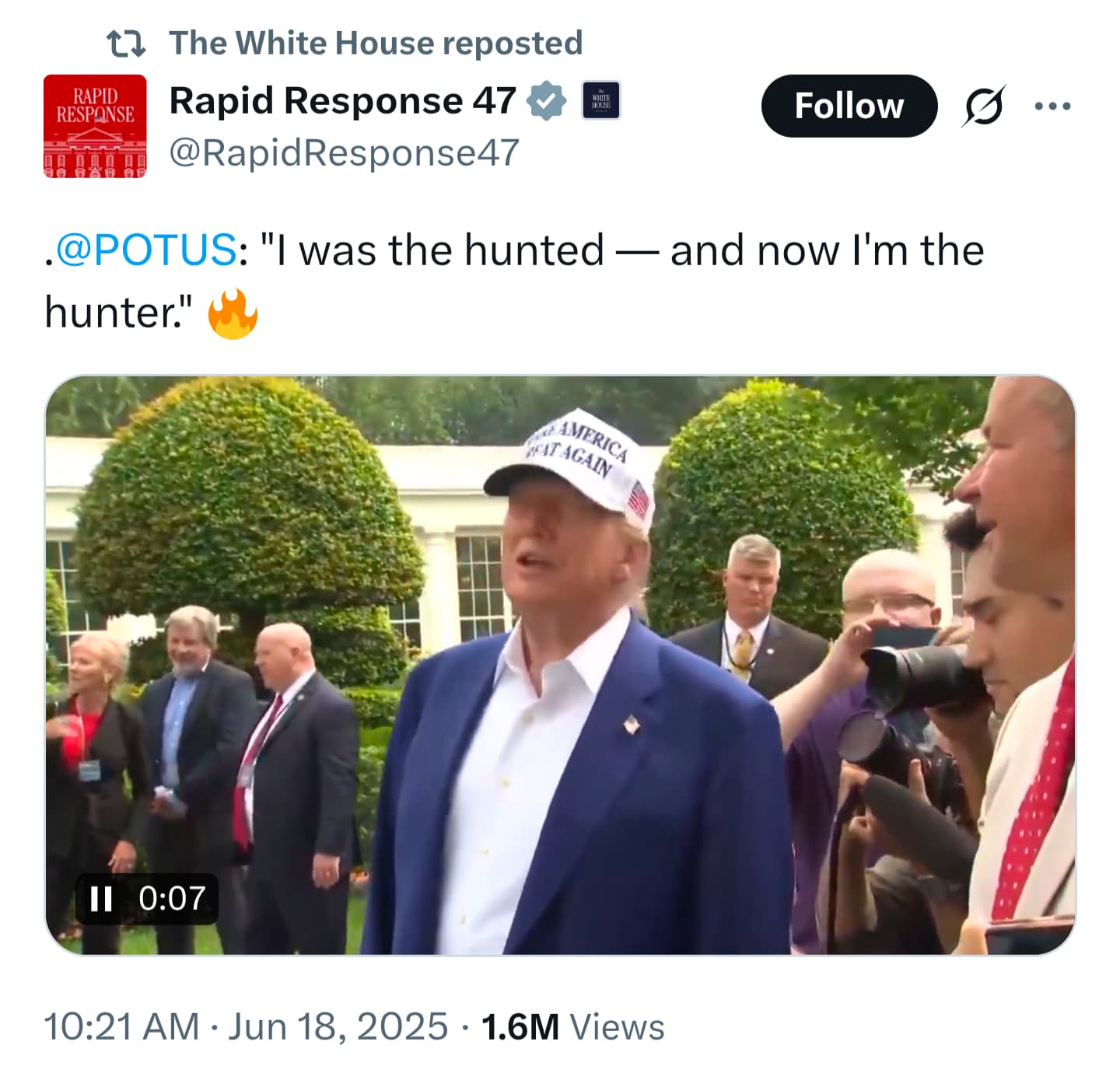Open the embedded video of the post
The width and height of the screenshot is (1120, 1066).
point(561,666)
